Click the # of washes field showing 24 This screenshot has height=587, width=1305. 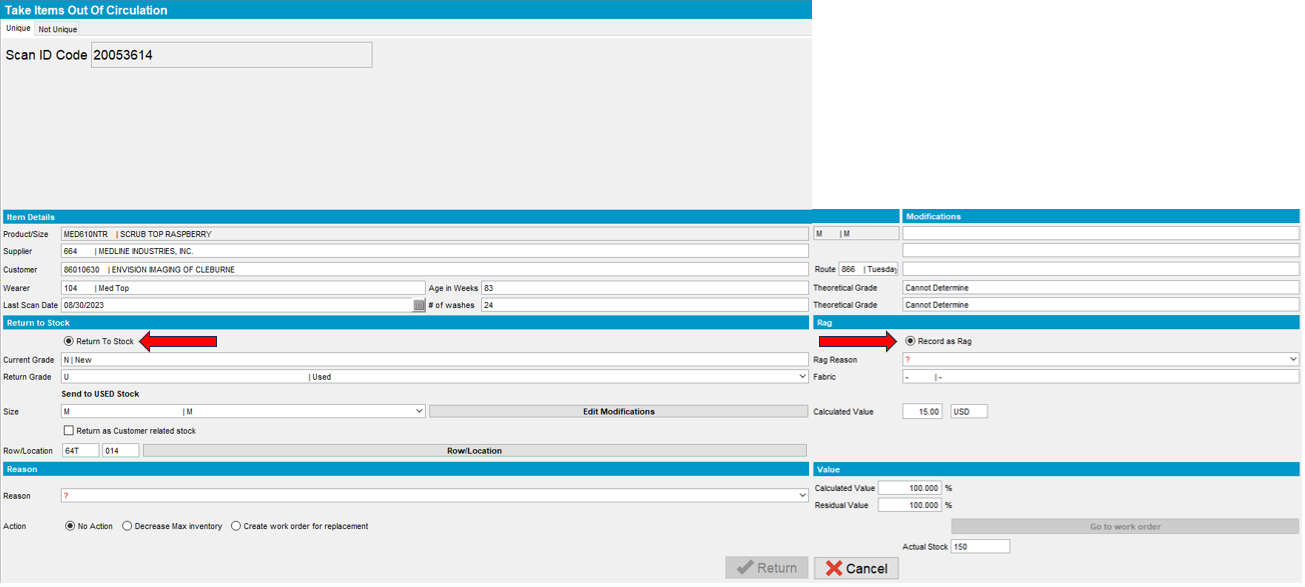click(x=644, y=305)
